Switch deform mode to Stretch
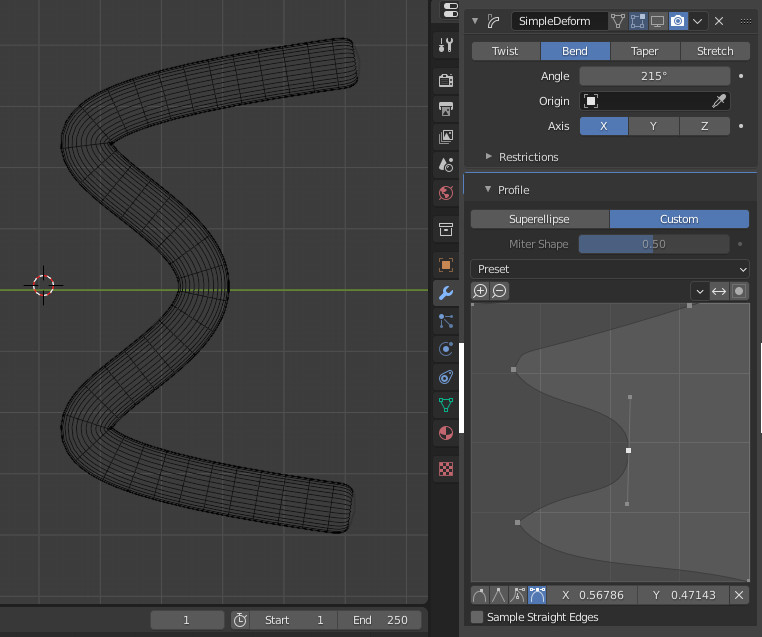The height and width of the screenshot is (637, 762). (715, 51)
